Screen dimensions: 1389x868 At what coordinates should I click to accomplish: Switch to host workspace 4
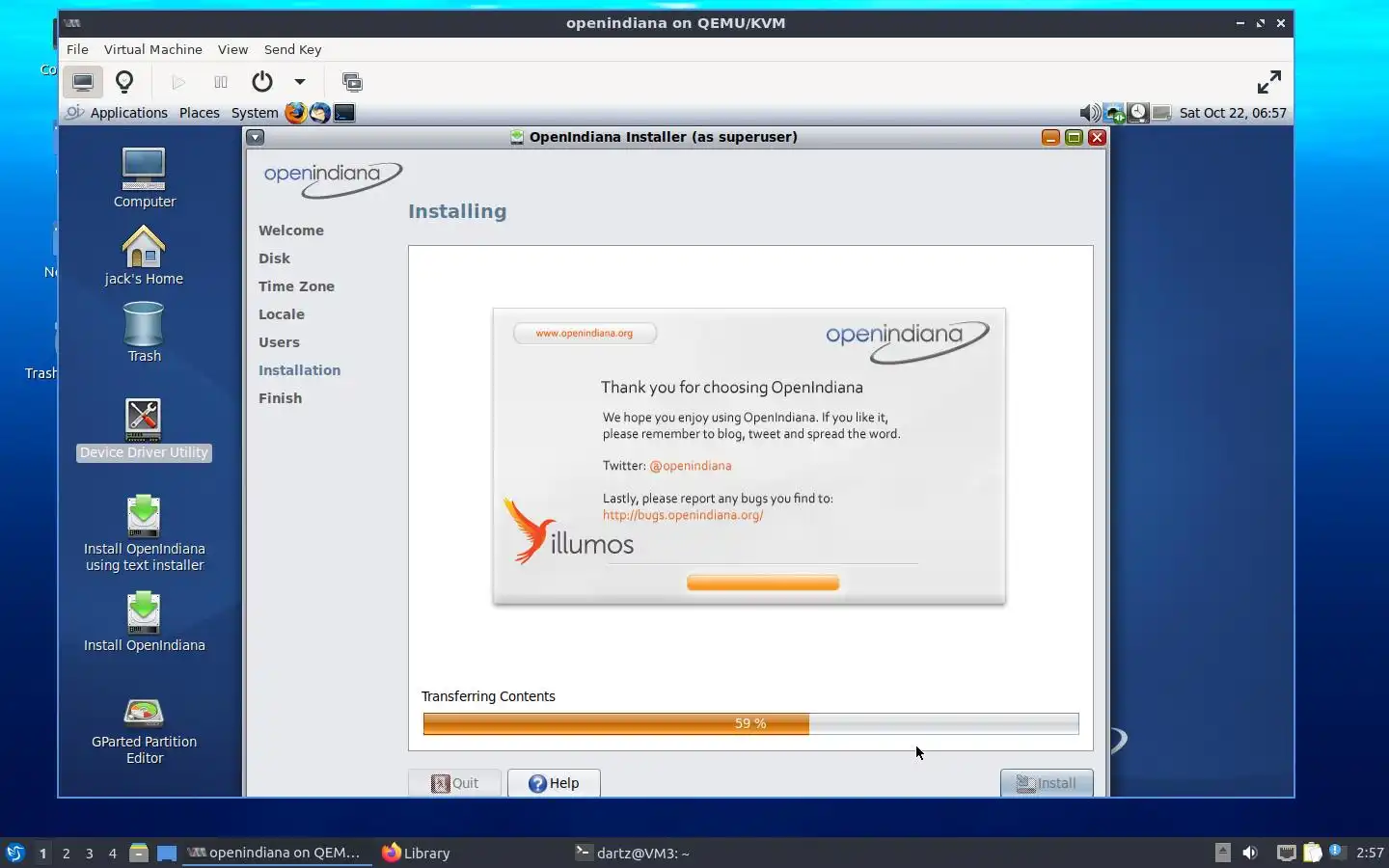pos(112,853)
